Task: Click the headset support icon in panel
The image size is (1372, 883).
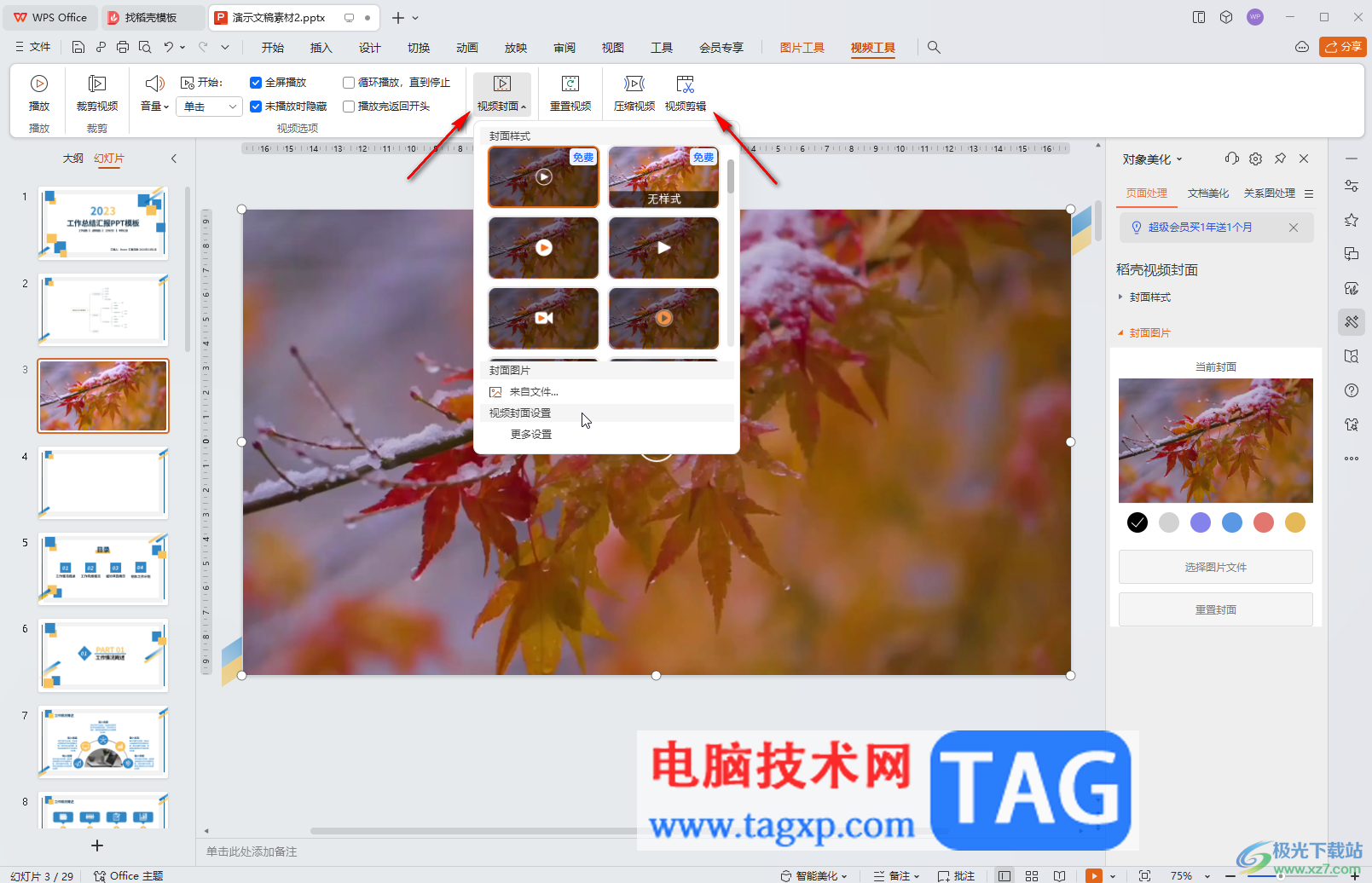Action: tap(1231, 159)
